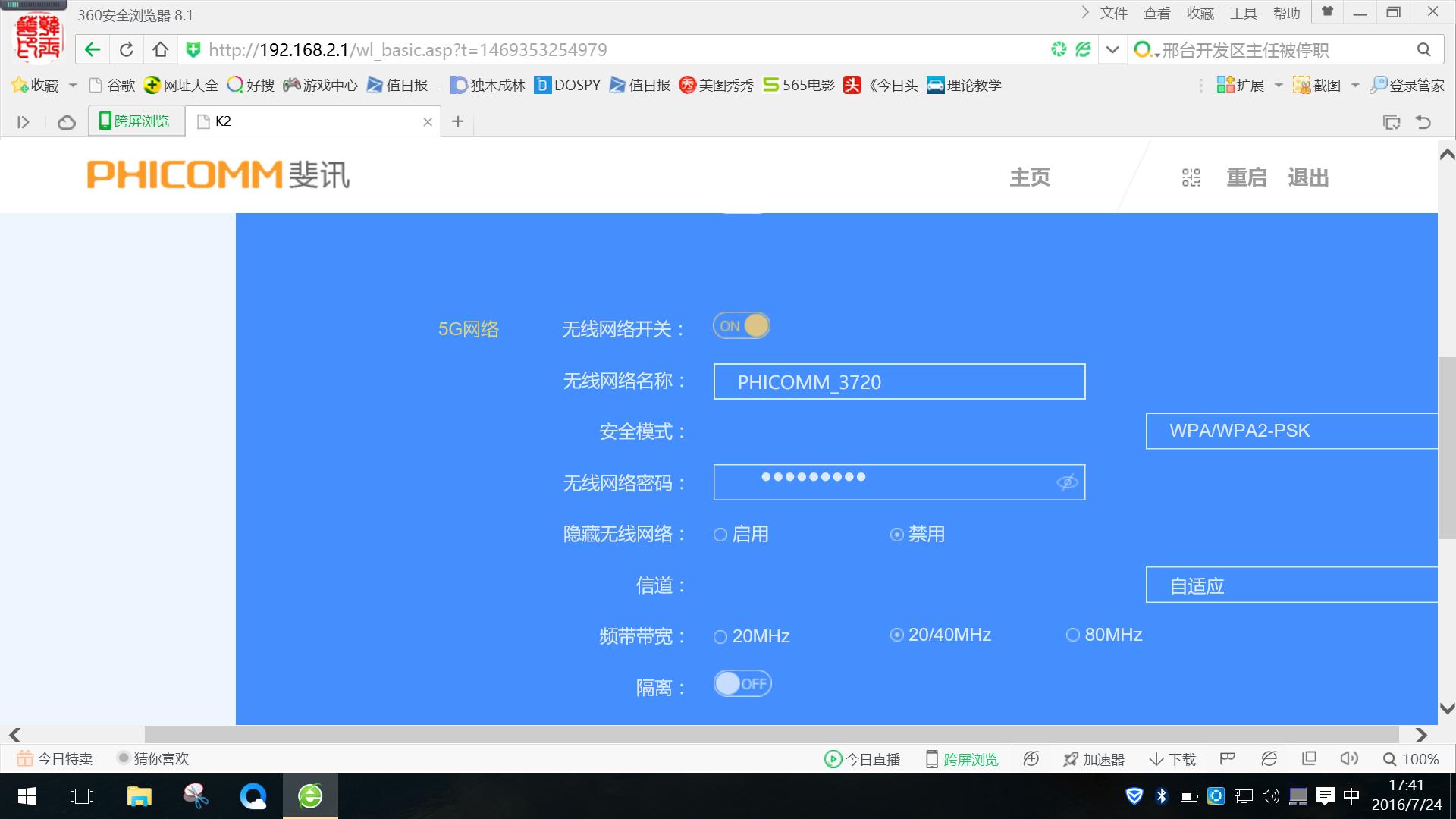Open the 安全模式 WPA/WPA2-PSK dropdown
Viewport: 1456px width, 819px height.
(1289, 430)
